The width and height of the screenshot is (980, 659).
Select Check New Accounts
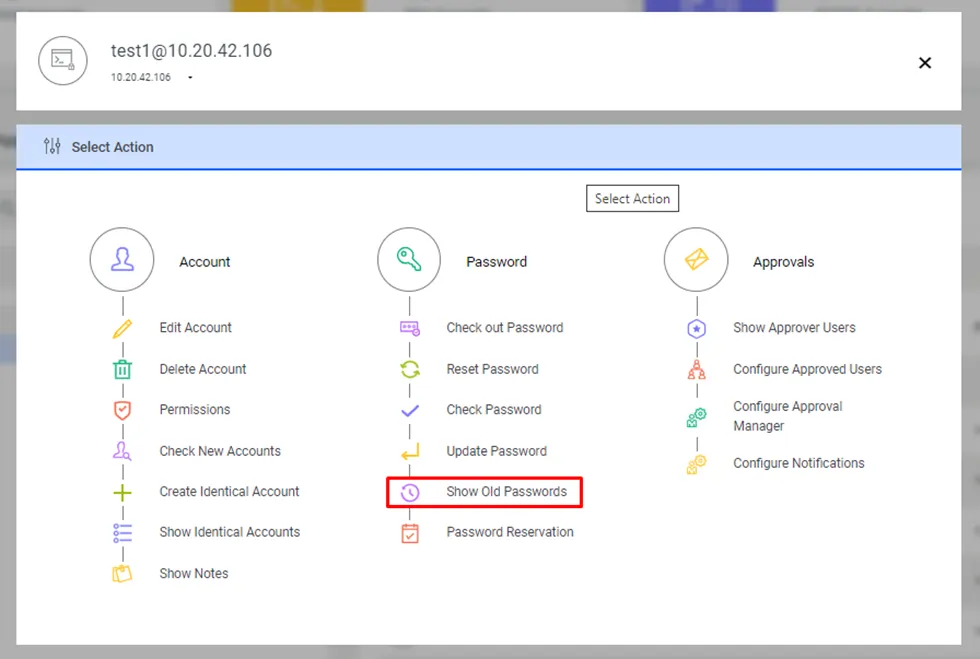click(x=220, y=451)
